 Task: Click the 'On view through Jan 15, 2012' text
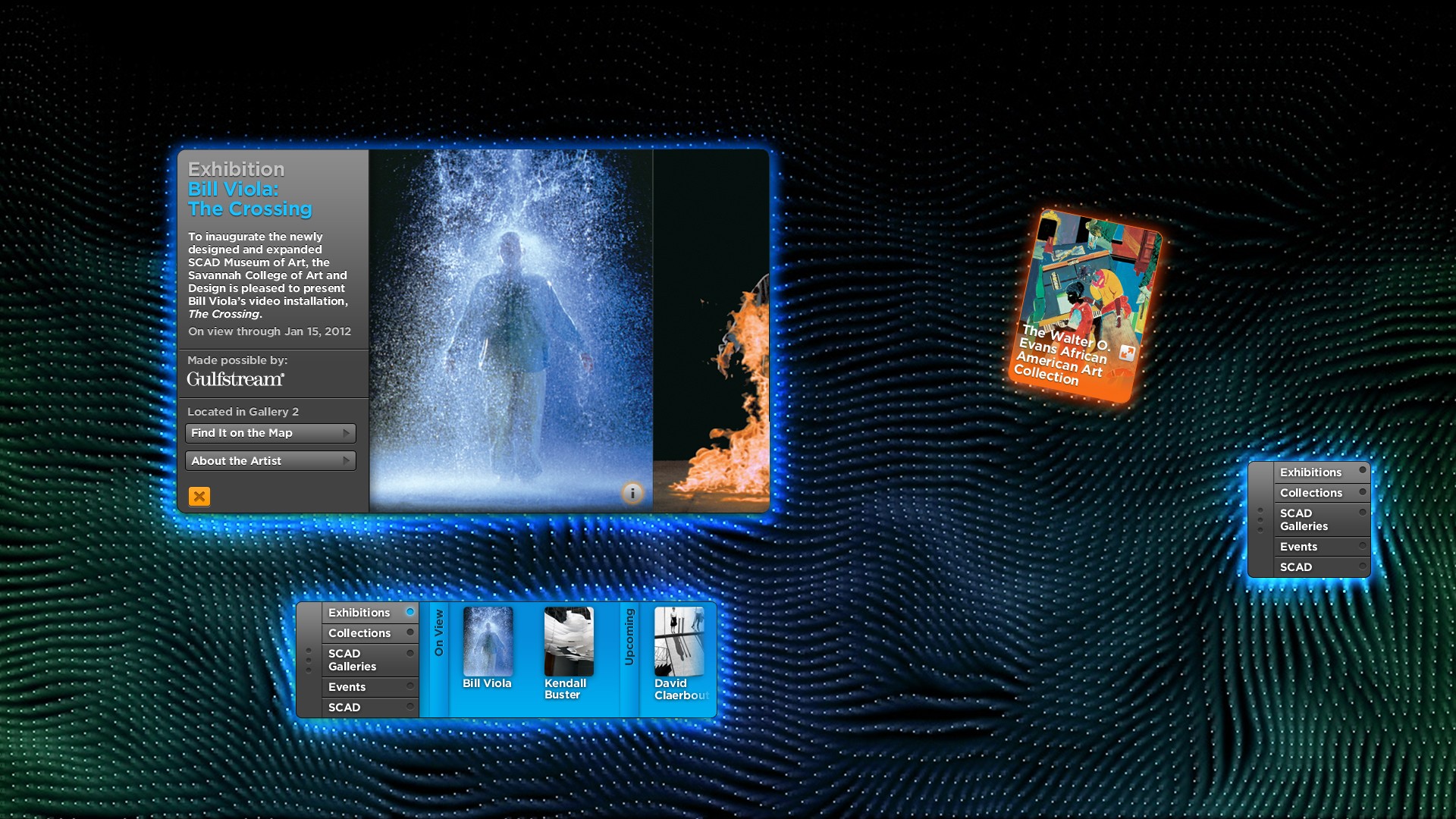click(269, 331)
